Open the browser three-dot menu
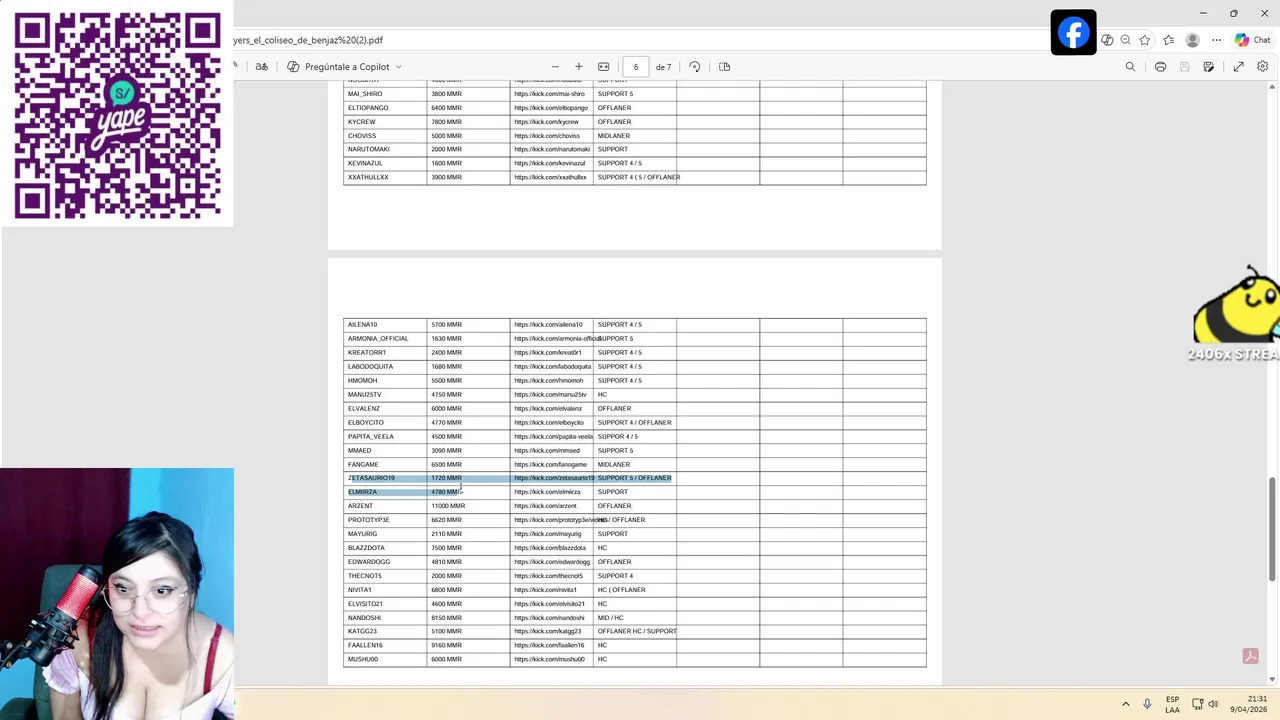 point(1217,40)
